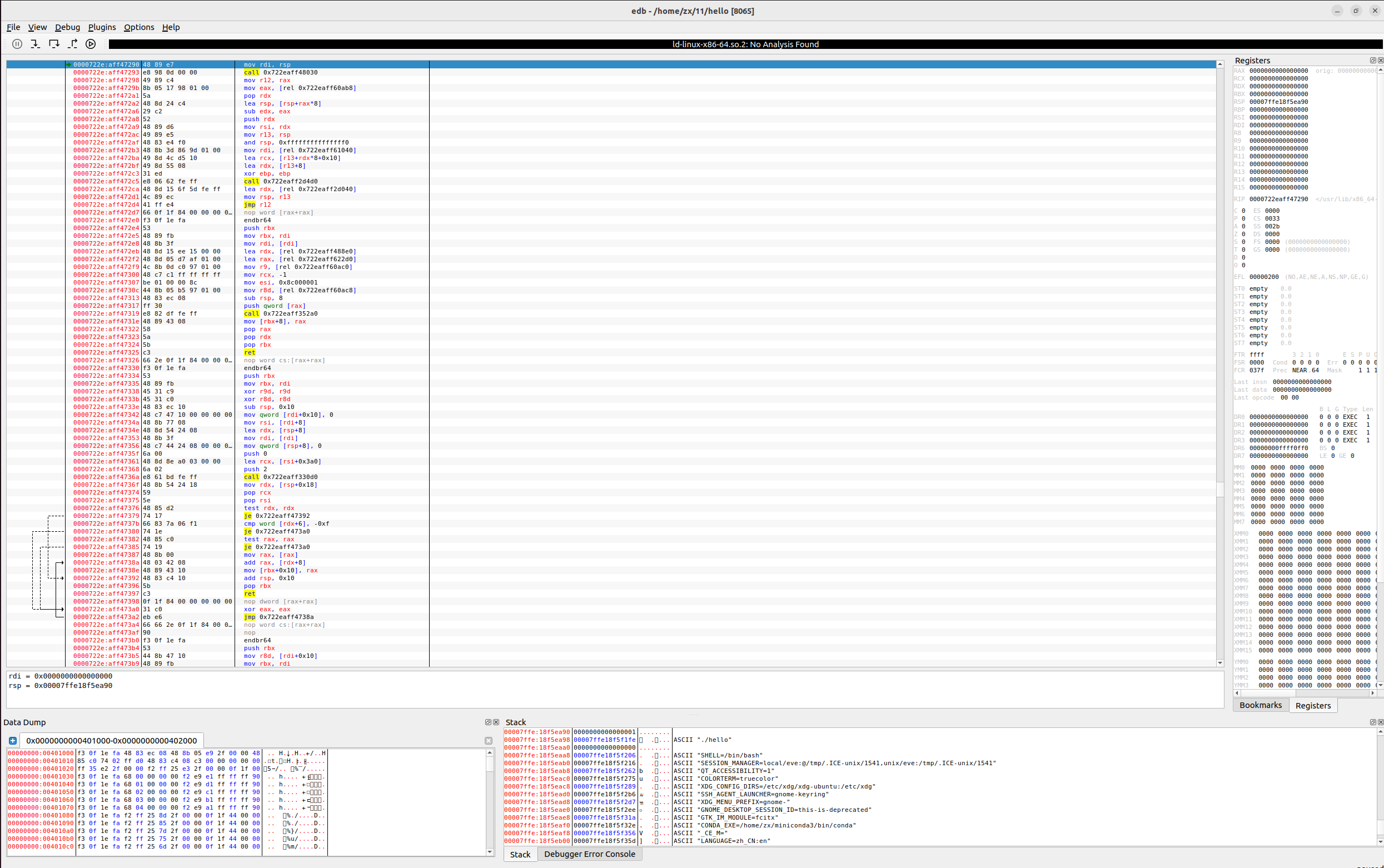
Task: Click the Step Out toolbar icon
Action: [x=72, y=44]
